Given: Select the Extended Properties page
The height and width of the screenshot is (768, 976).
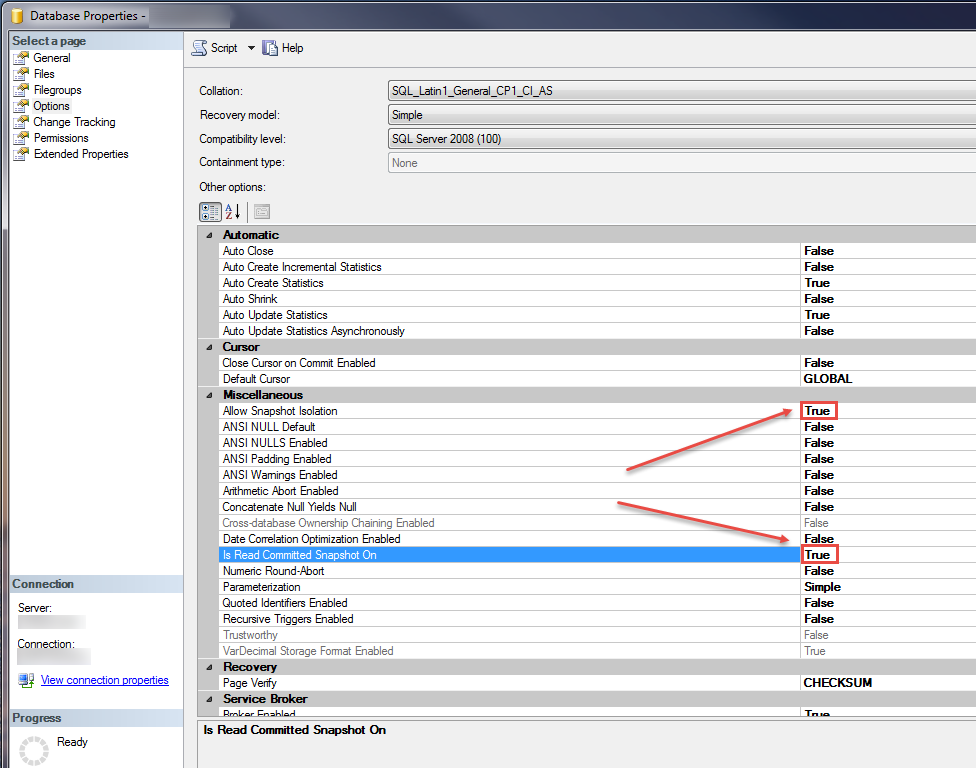Looking at the screenshot, I should [81, 154].
